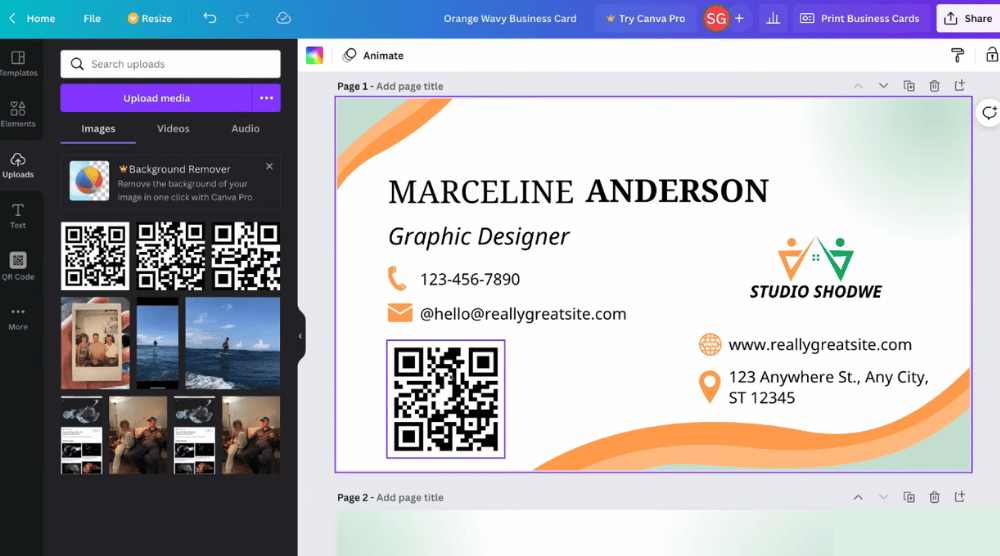
Task: Select the copy style paint roller icon
Action: click(x=957, y=55)
